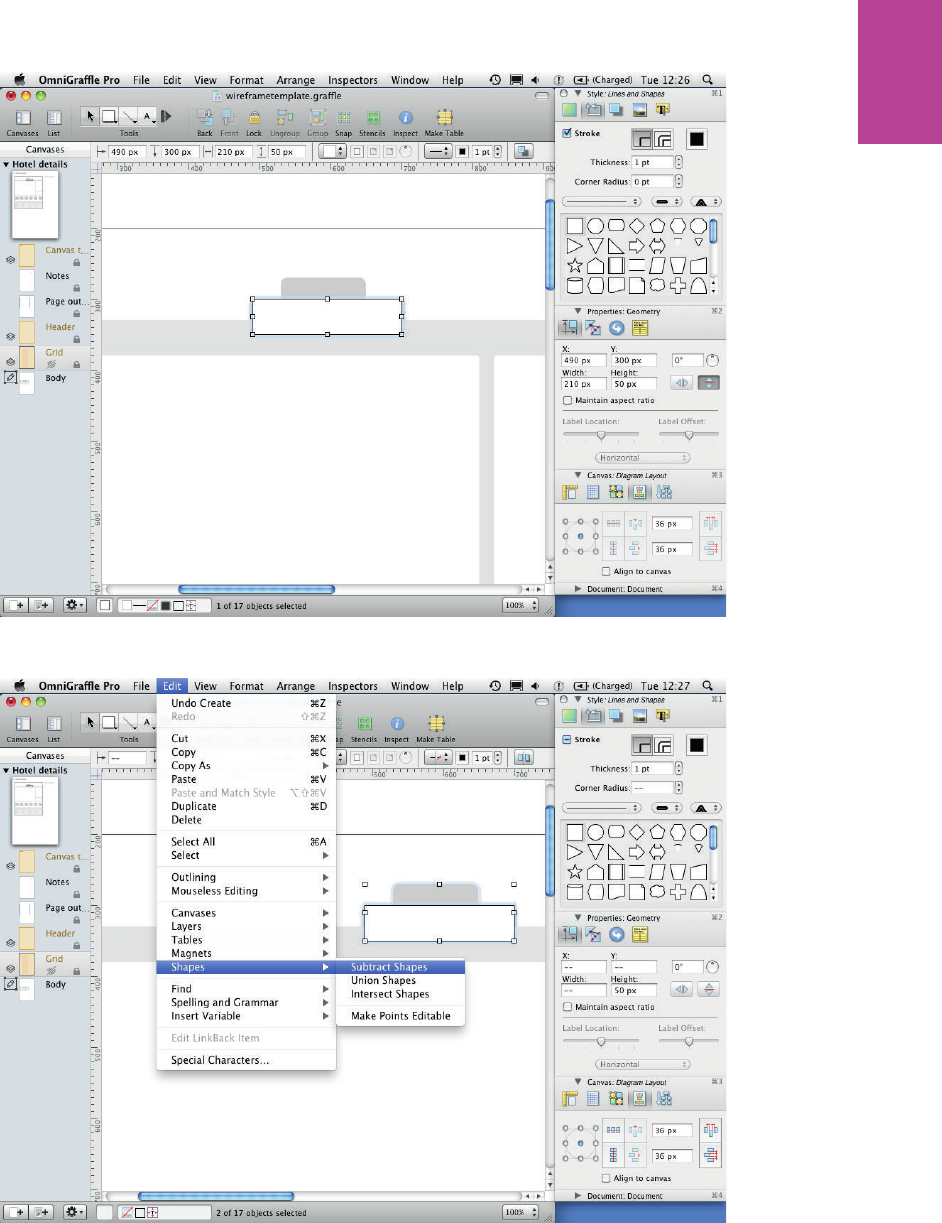Toggle mixed-state Stroke checkbox in lower inspector
Image resolution: width=942 pixels, height=1223 pixels.
[x=567, y=739]
